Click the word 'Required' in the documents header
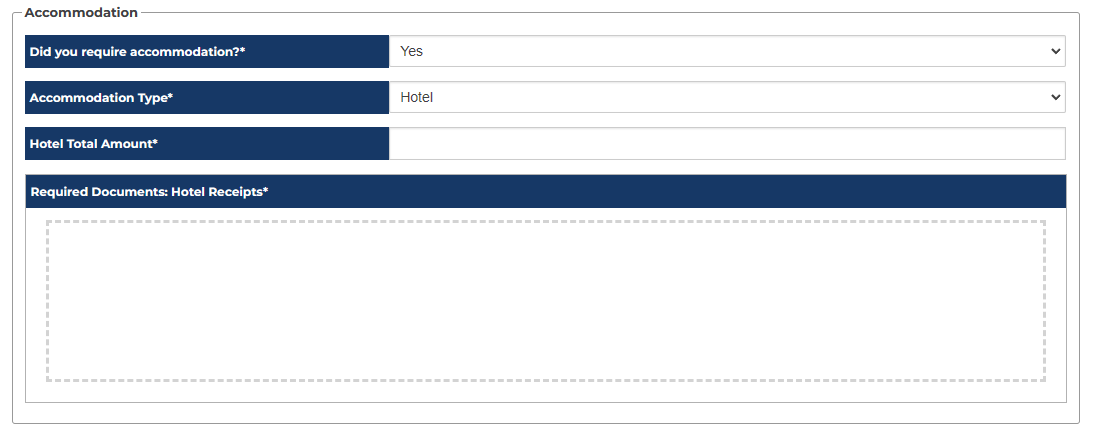 tap(60, 191)
